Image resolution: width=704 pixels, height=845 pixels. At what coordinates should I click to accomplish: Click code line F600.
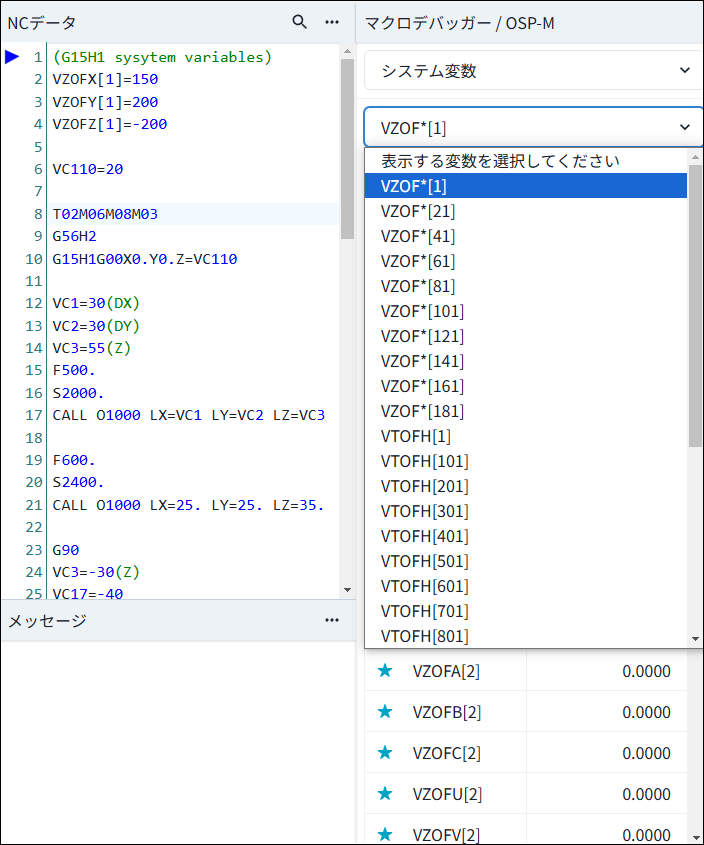point(74,460)
